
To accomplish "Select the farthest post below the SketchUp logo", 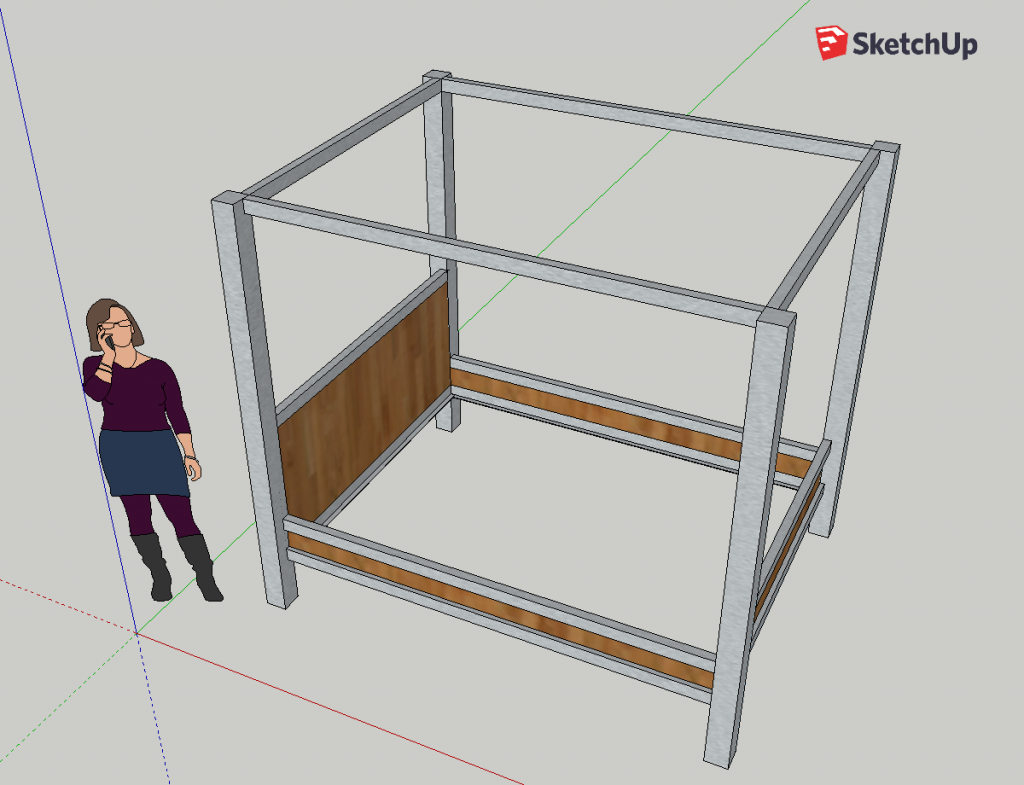I will (x=858, y=330).
